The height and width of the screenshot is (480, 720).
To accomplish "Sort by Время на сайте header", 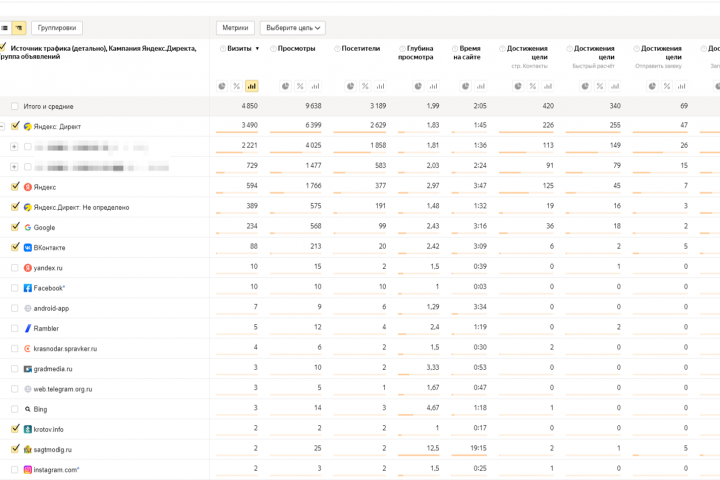I will click(471, 52).
